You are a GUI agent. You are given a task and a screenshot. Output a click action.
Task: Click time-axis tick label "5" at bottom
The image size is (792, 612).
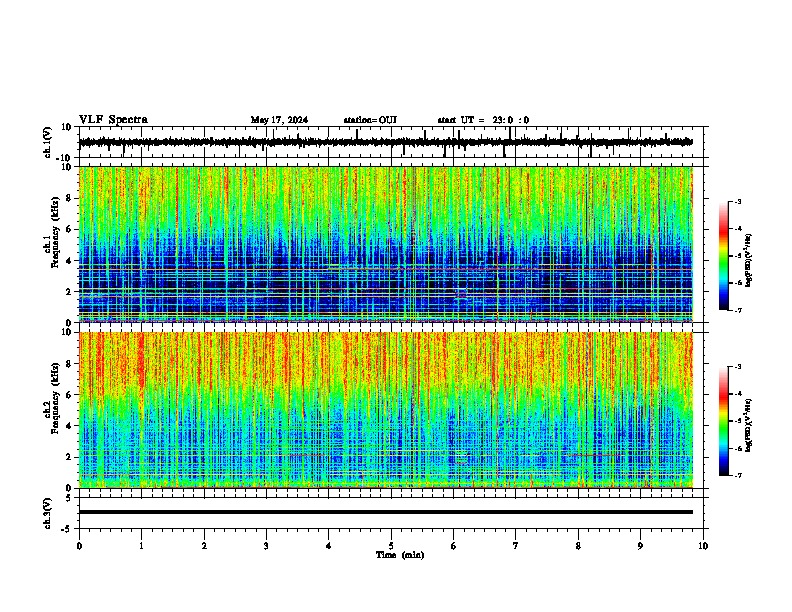[x=391, y=546]
